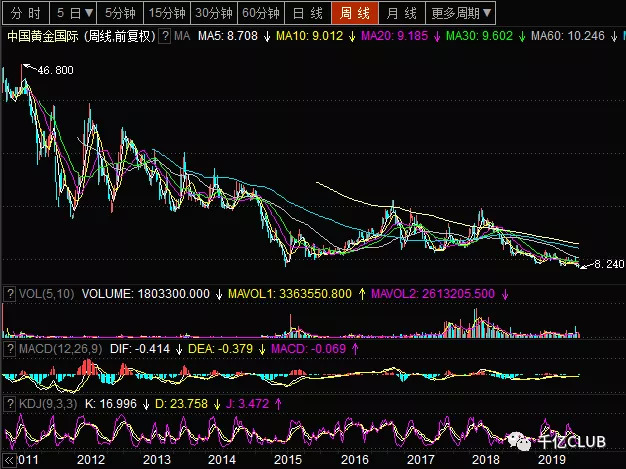Image resolution: width=626 pixels, height=469 pixels.
Task: Open the 5日 period dropdown
Action: tap(73, 13)
